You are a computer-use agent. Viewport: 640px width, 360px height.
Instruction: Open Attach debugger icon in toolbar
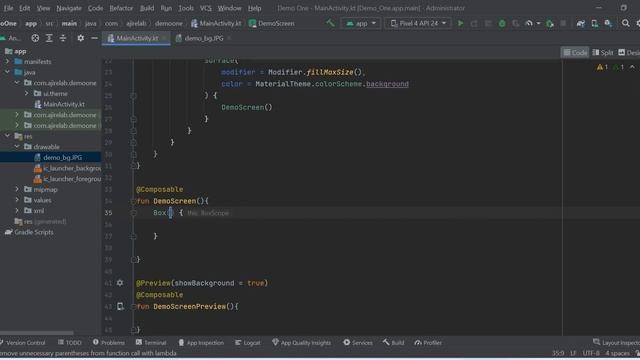[550, 23]
